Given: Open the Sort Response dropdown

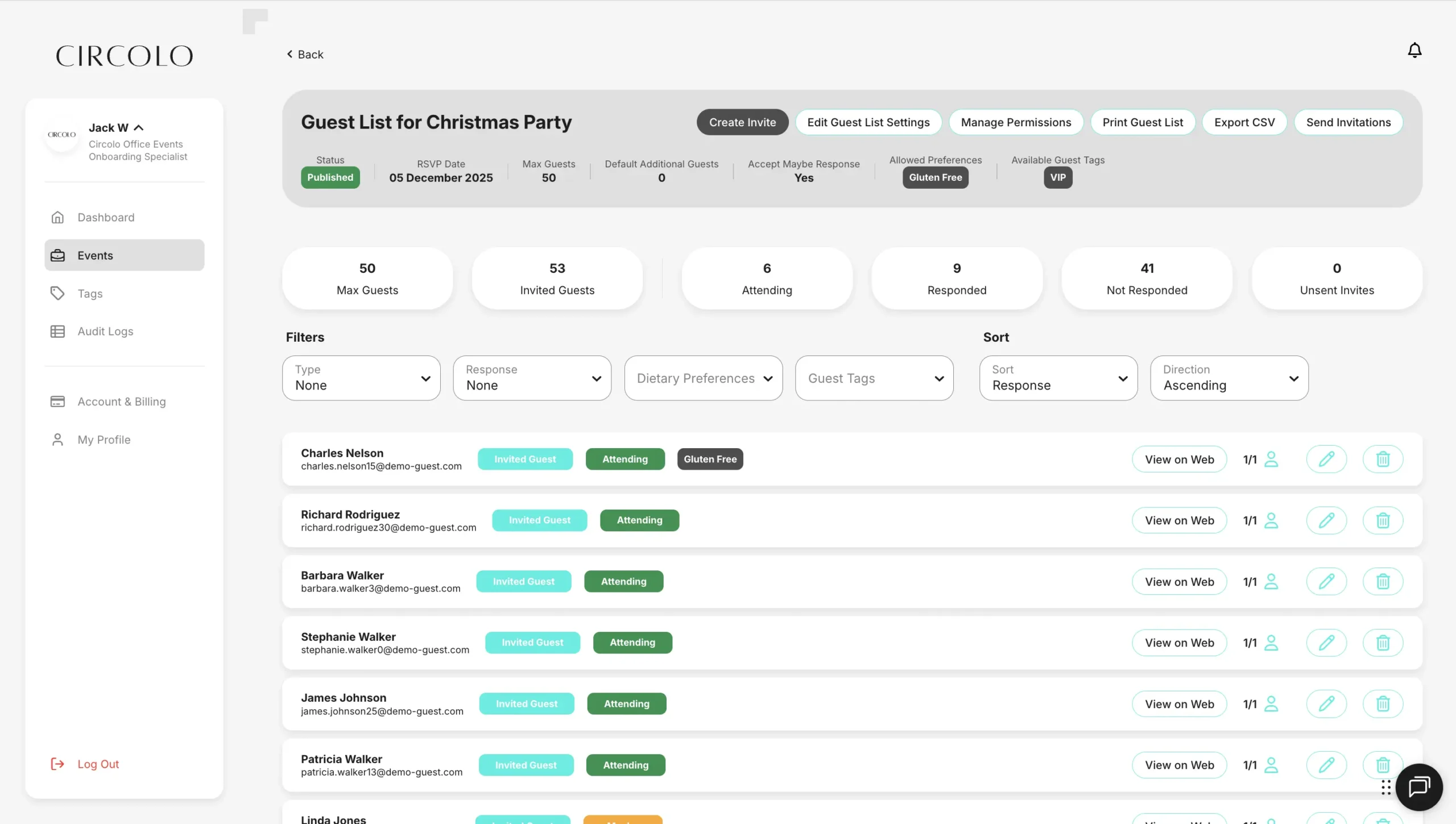Looking at the screenshot, I should coord(1058,378).
